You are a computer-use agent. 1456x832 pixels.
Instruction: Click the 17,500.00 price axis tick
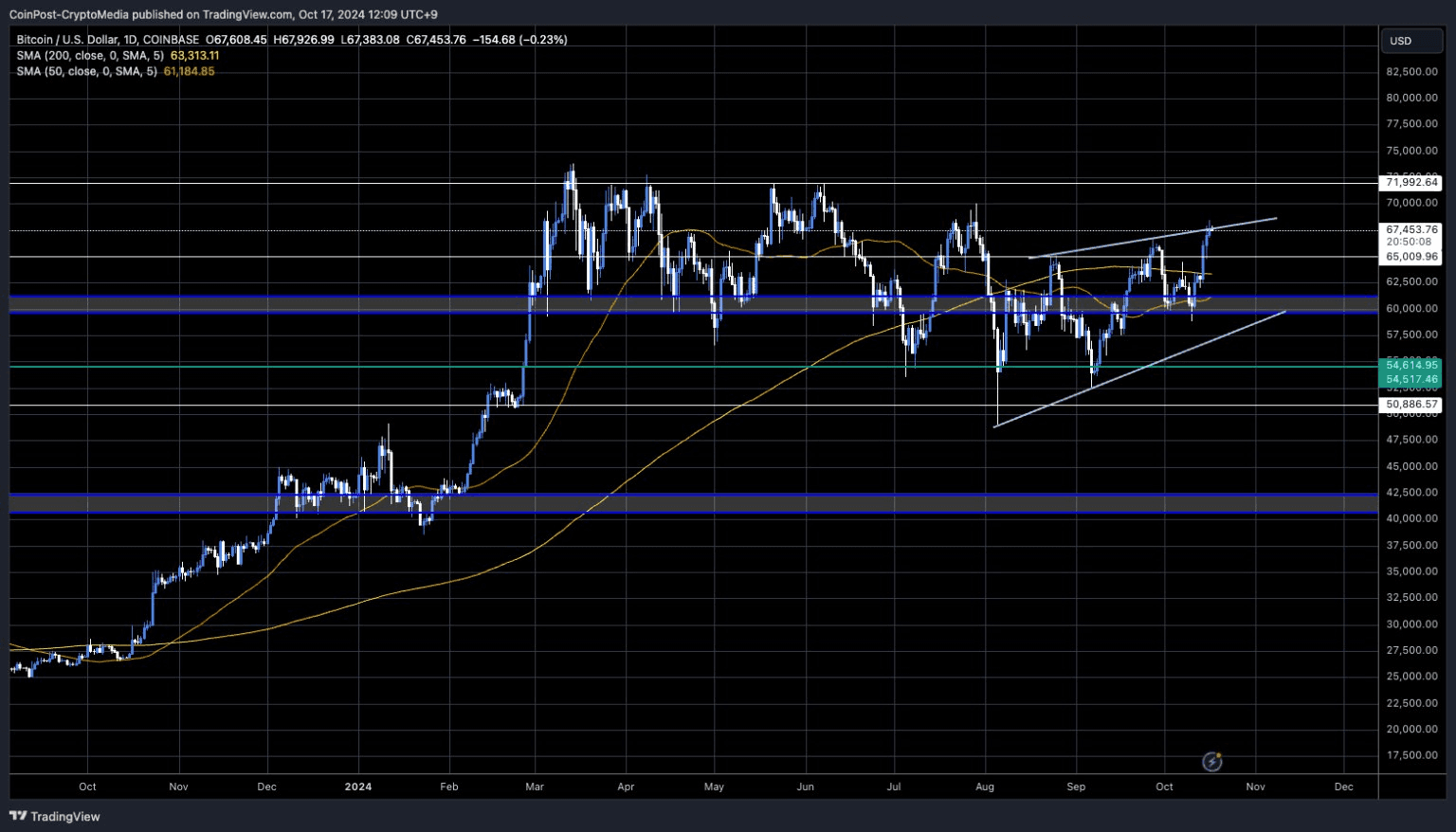1412,755
